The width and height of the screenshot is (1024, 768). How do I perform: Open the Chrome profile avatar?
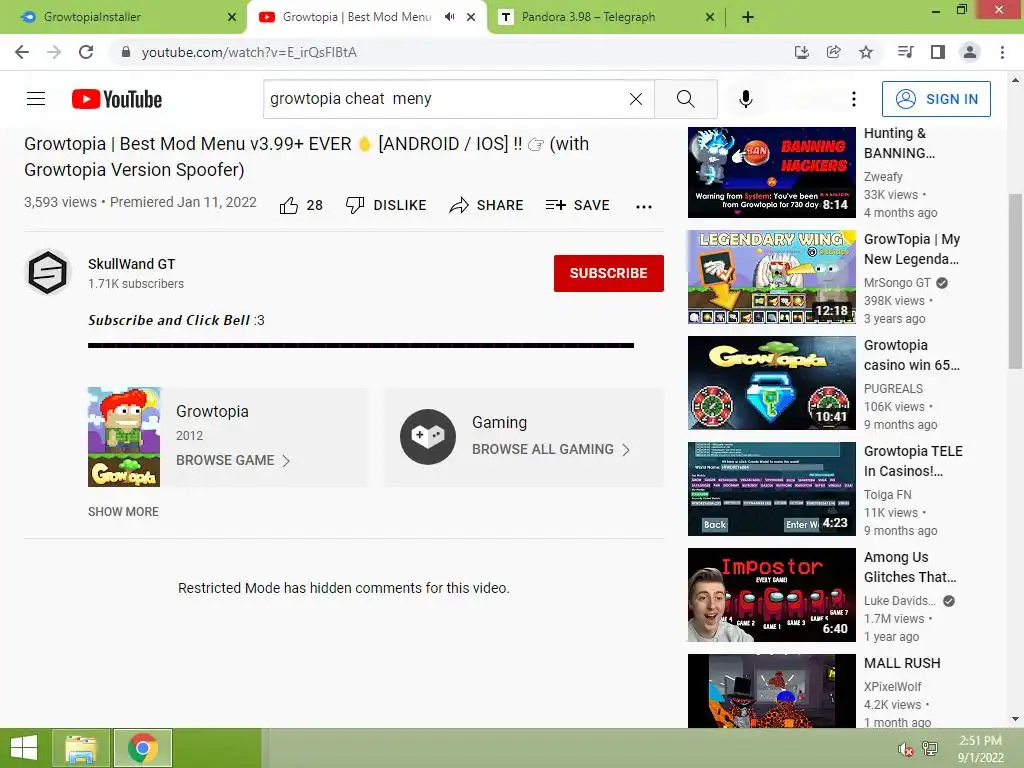tap(970, 52)
